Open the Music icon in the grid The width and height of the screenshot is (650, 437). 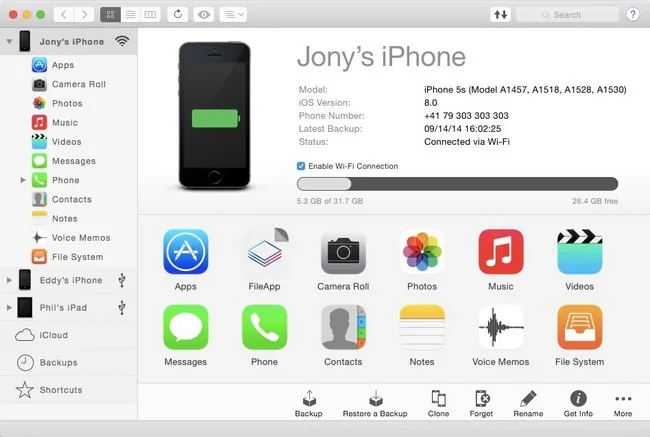501,252
